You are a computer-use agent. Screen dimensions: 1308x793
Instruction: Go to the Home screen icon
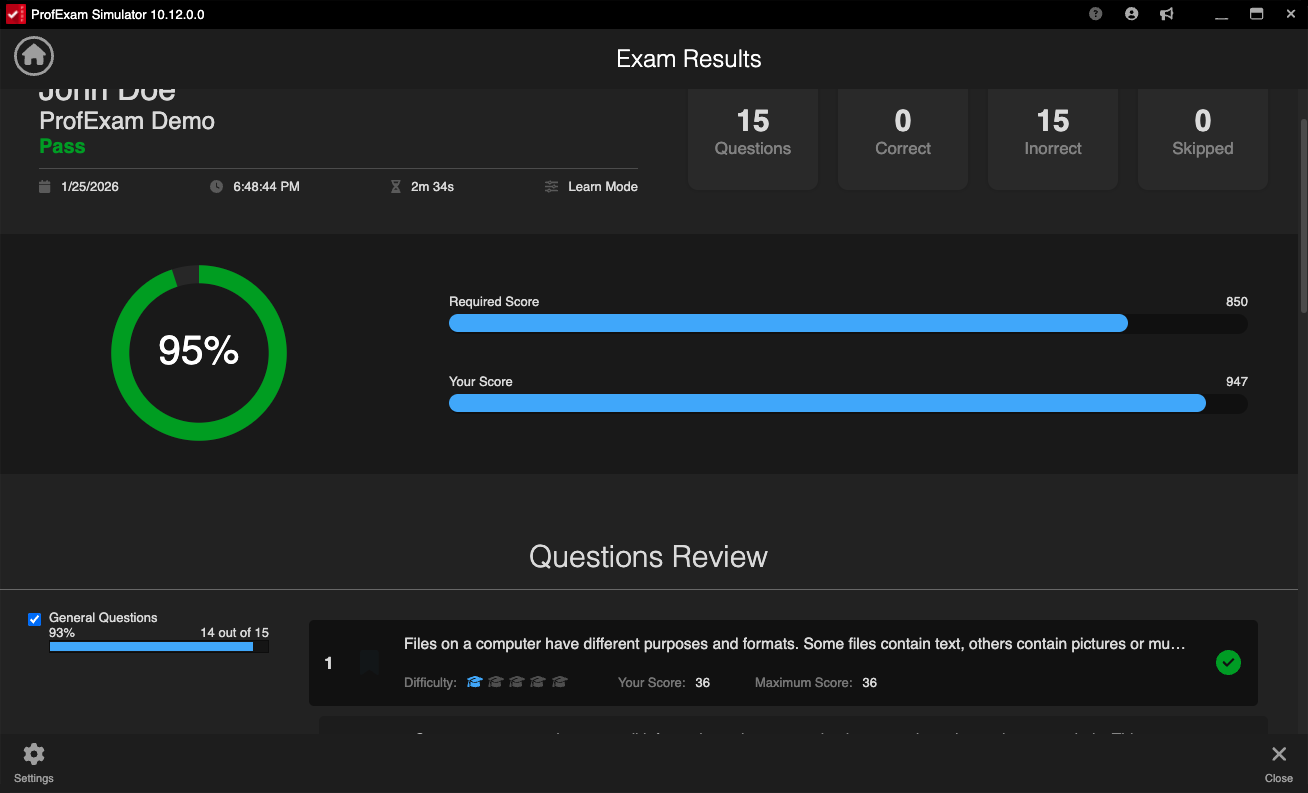point(34,56)
